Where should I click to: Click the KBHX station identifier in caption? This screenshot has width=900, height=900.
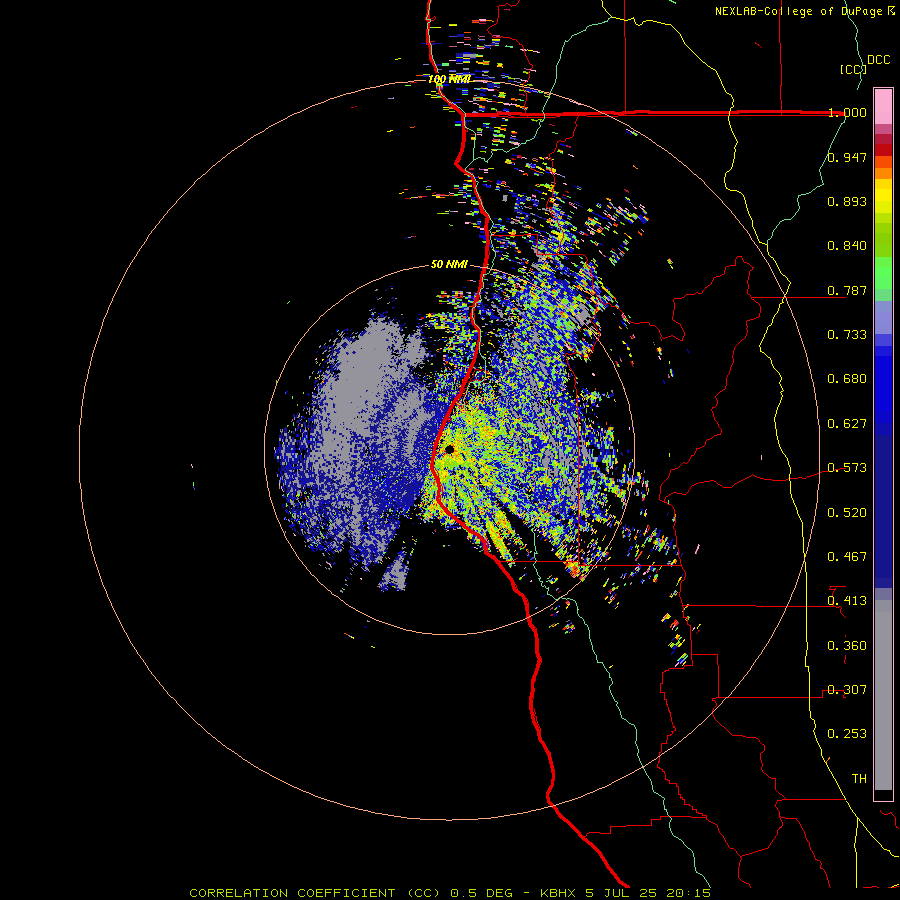point(560,893)
